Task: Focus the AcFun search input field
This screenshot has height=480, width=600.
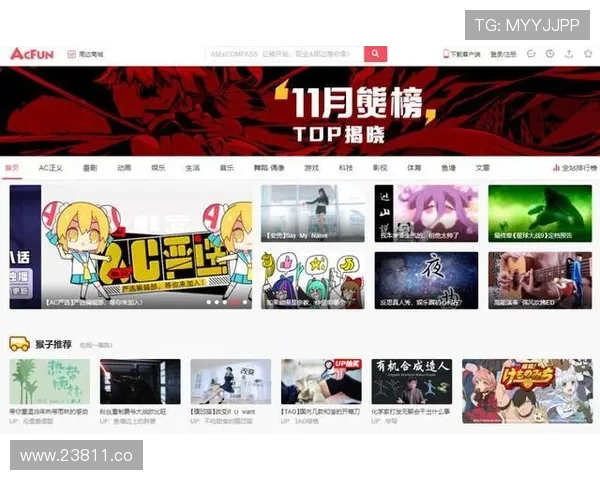Action: pos(285,54)
